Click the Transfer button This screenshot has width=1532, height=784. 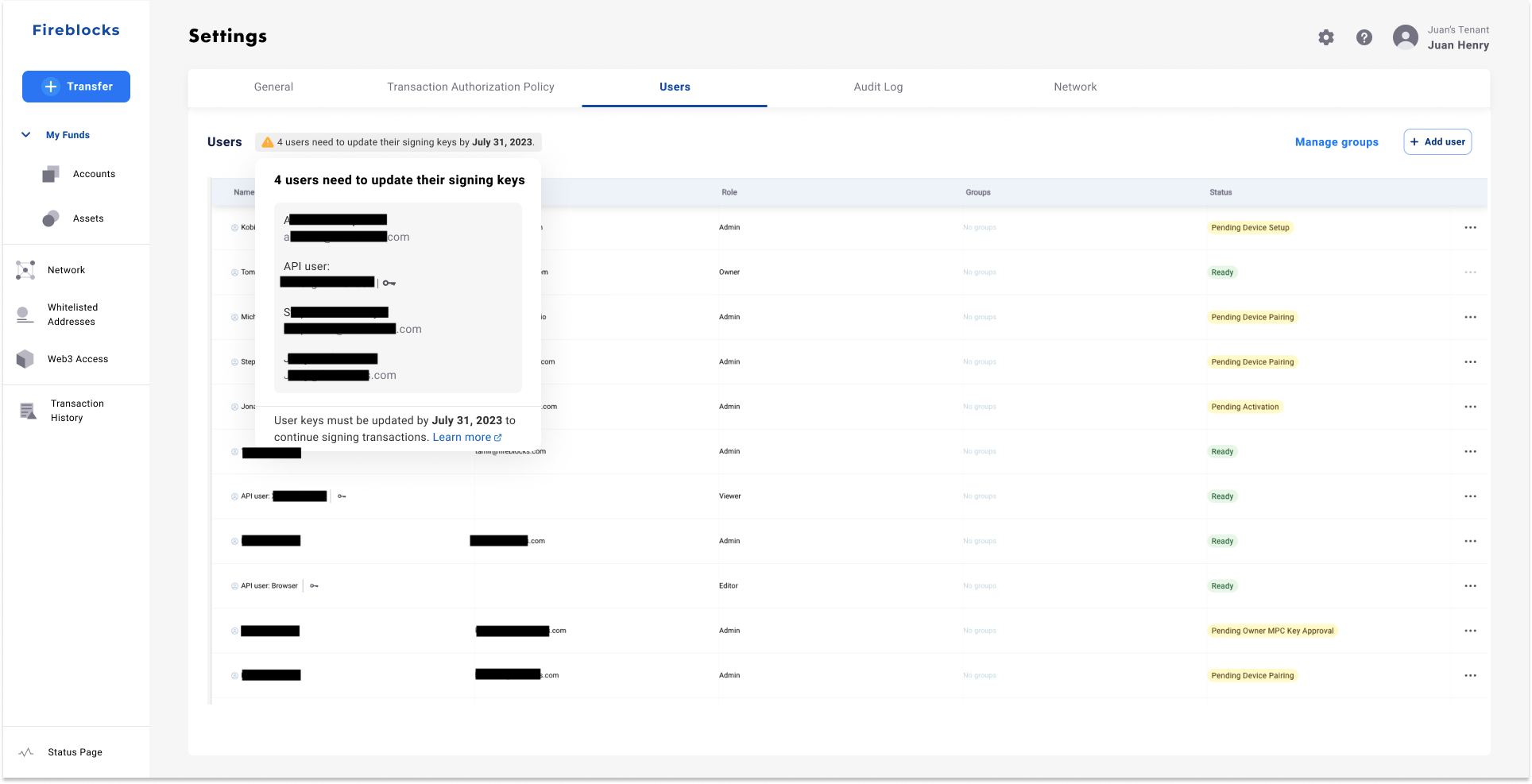[76, 87]
